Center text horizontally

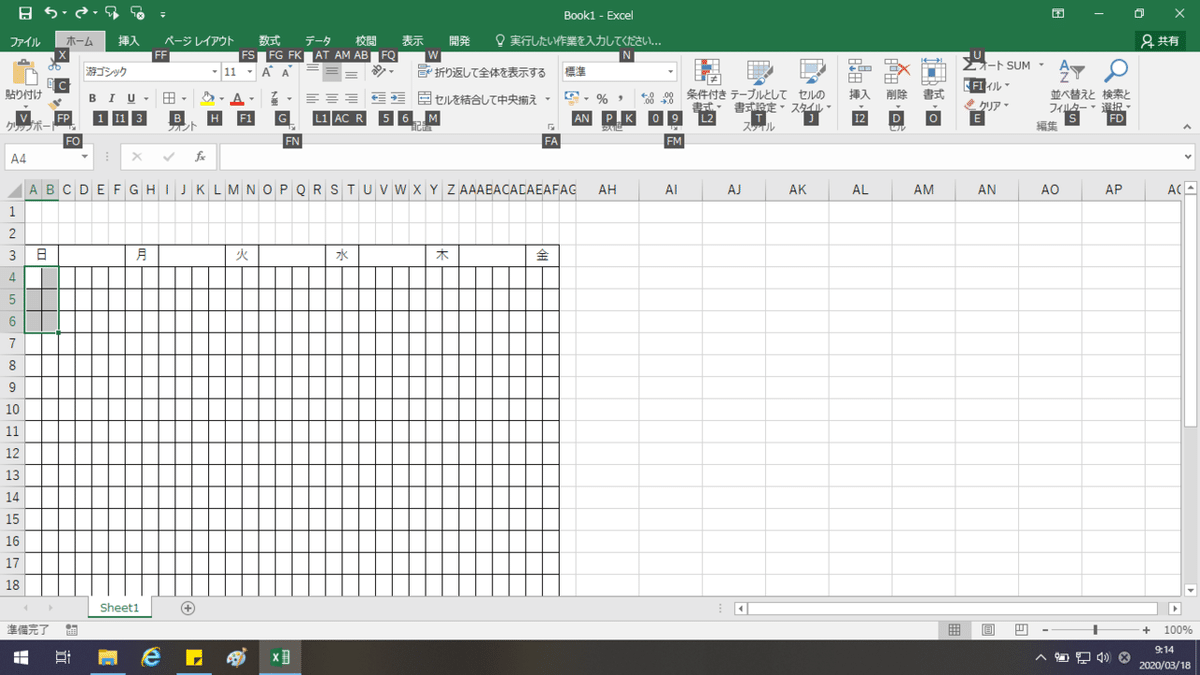pos(331,99)
